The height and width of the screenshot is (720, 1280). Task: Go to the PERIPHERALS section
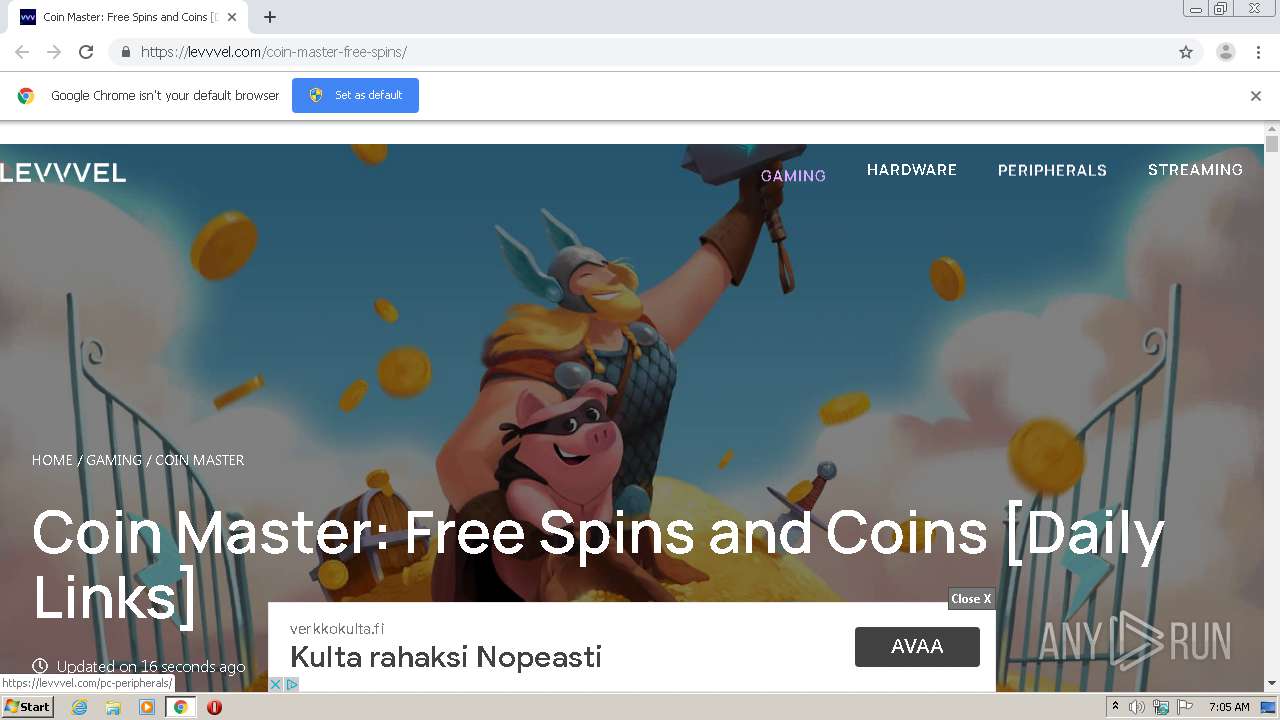click(1052, 170)
